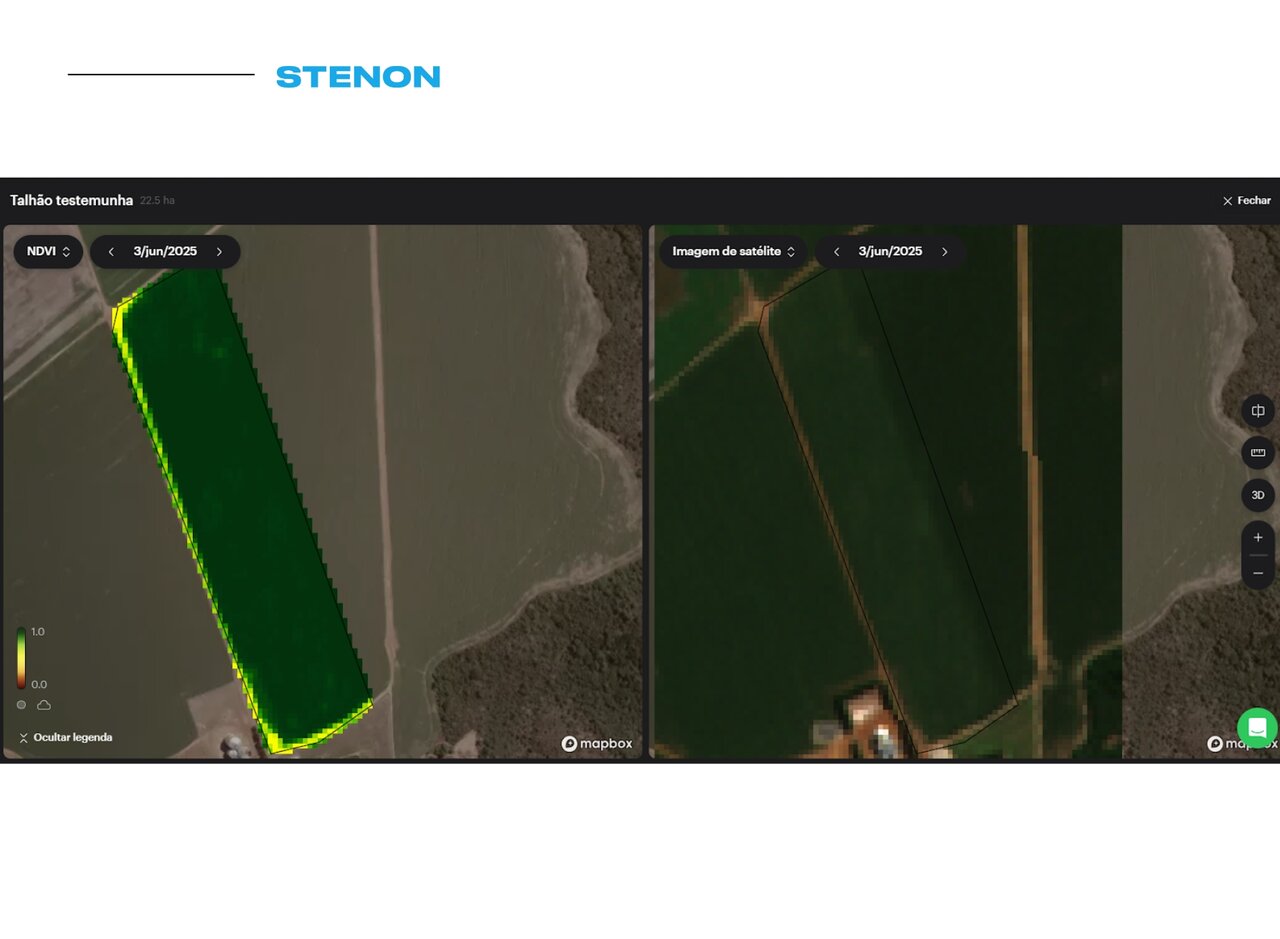Open the green chat support bubble
The width and height of the screenshot is (1280, 939).
coord(1257,727)
